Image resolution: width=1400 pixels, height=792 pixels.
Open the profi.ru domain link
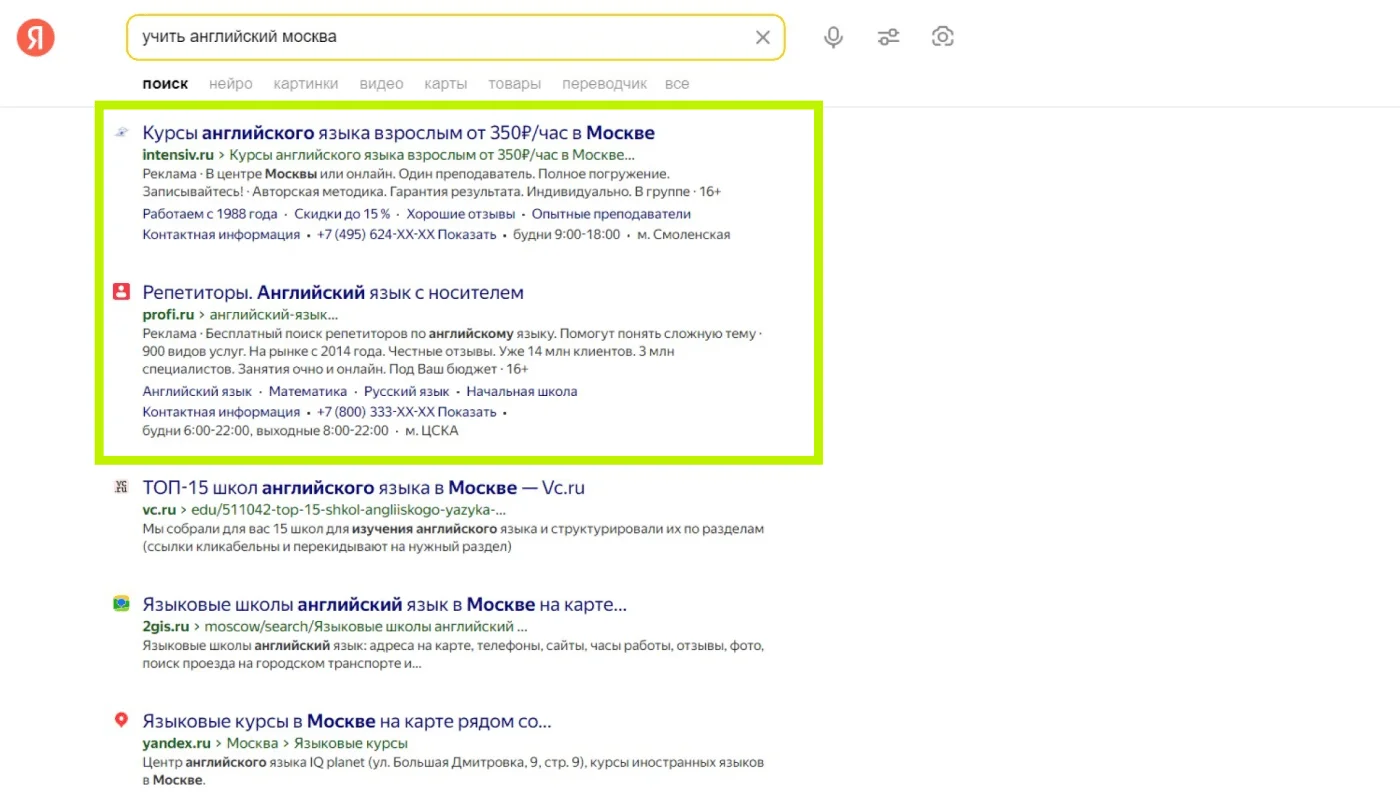point(168,315)
